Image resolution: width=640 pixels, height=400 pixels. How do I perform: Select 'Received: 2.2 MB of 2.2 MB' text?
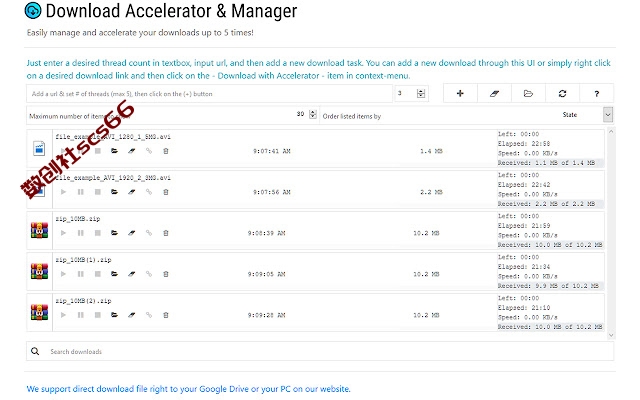pyautogui.click(x=546, y=204)
